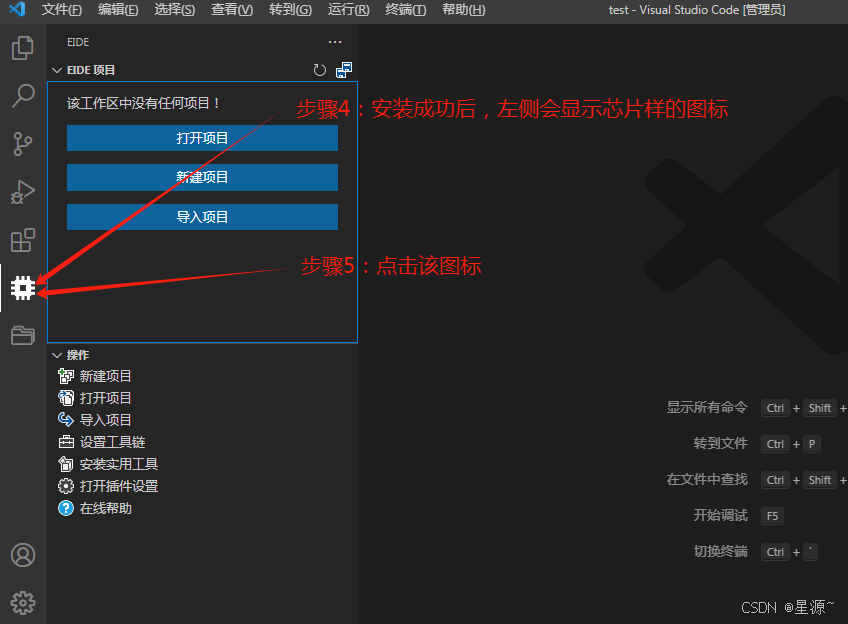Viewport: 848px width, 624px height.
Task: Click gear icon beside 打开插件设置
Action: (x=66, y=486)
